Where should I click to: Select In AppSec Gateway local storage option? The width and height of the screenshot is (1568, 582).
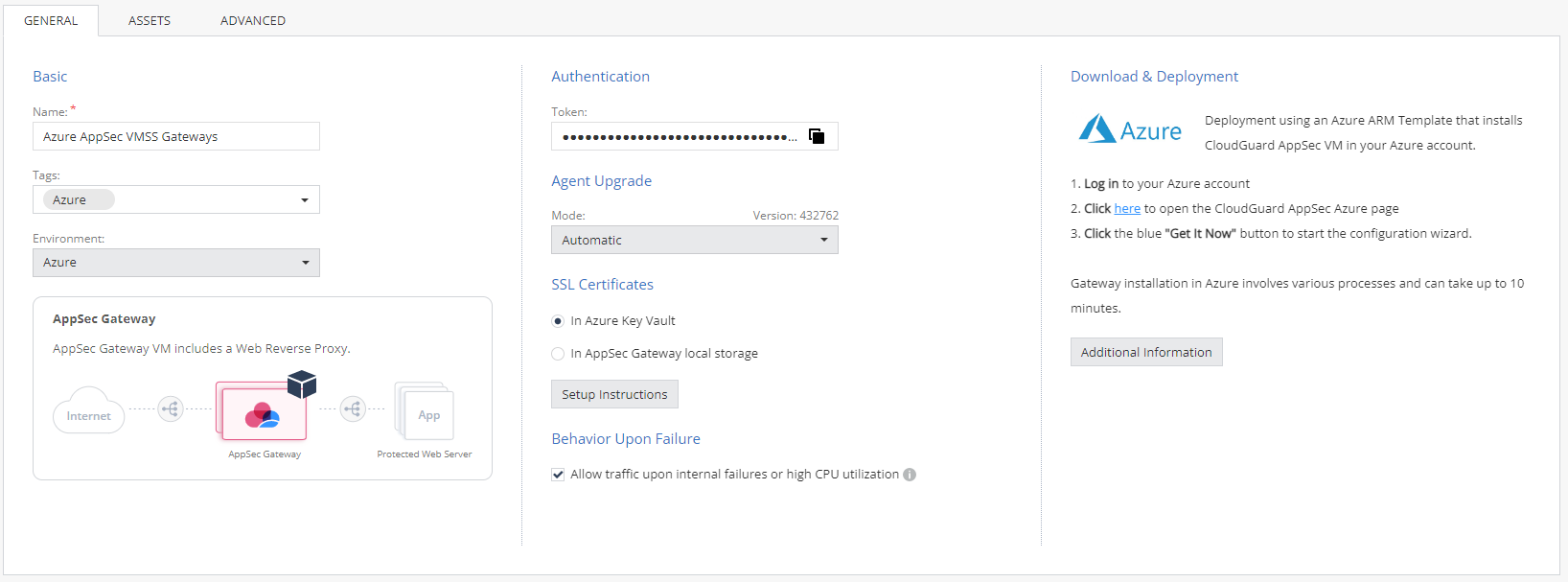tap(558, 354)
